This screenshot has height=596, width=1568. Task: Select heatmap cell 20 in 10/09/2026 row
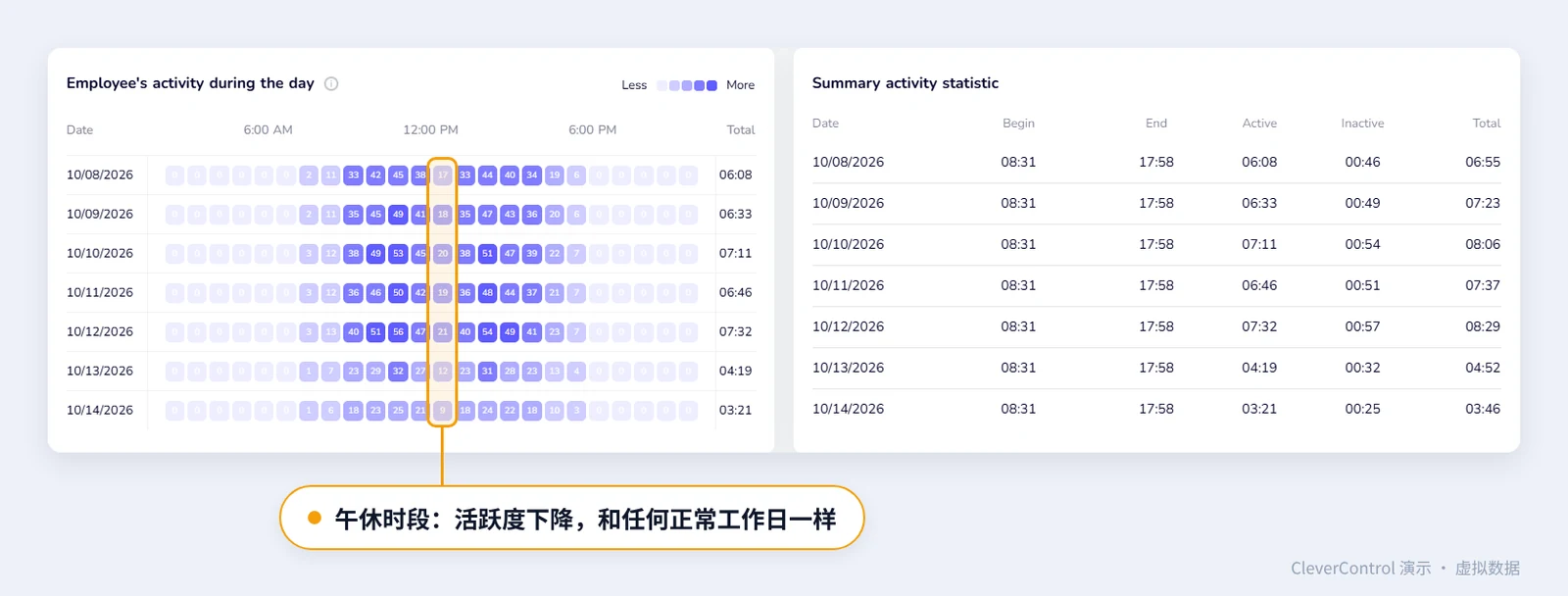(x=555, y=215)
